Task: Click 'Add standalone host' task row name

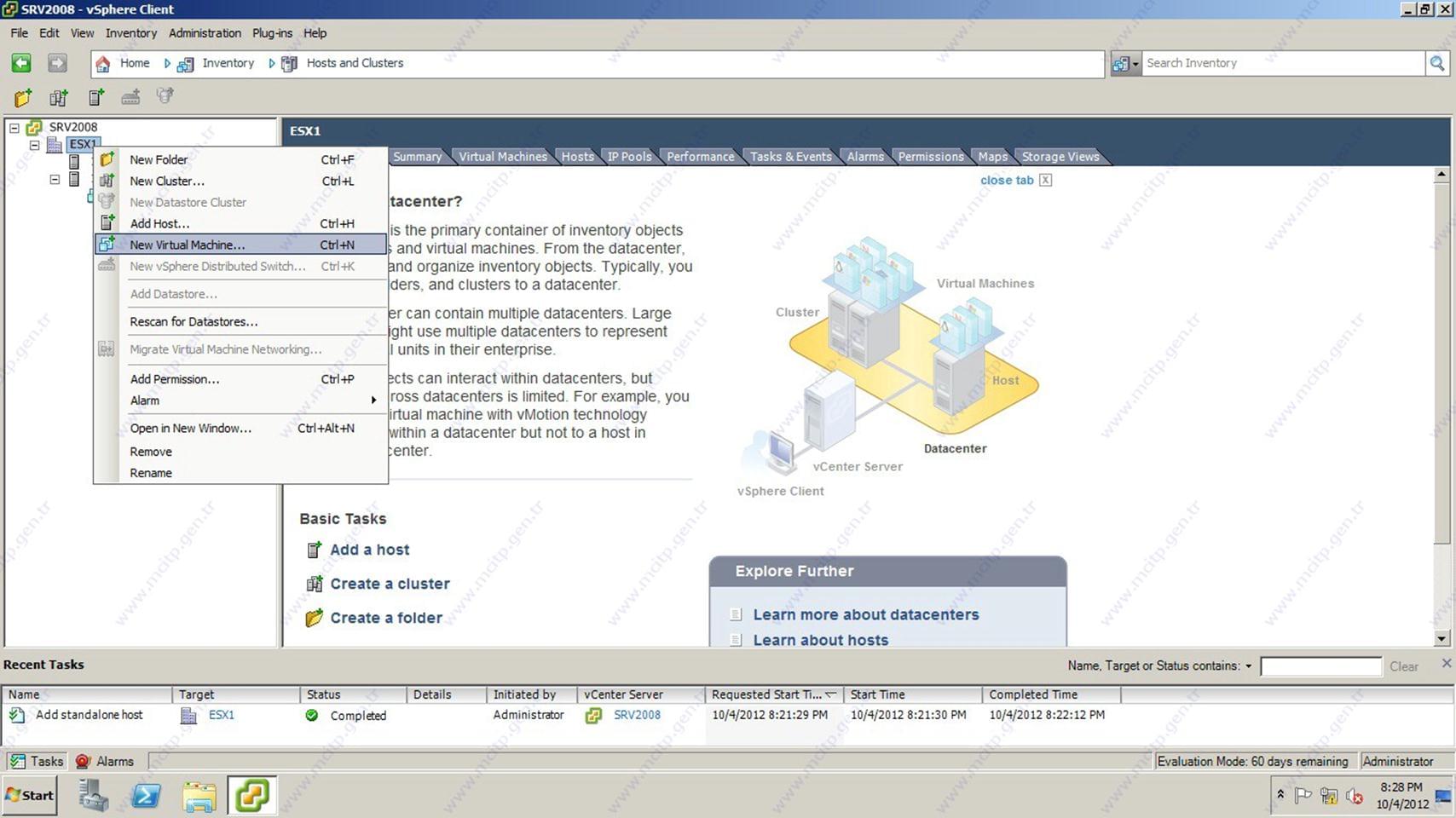Action: coord(89,715)
